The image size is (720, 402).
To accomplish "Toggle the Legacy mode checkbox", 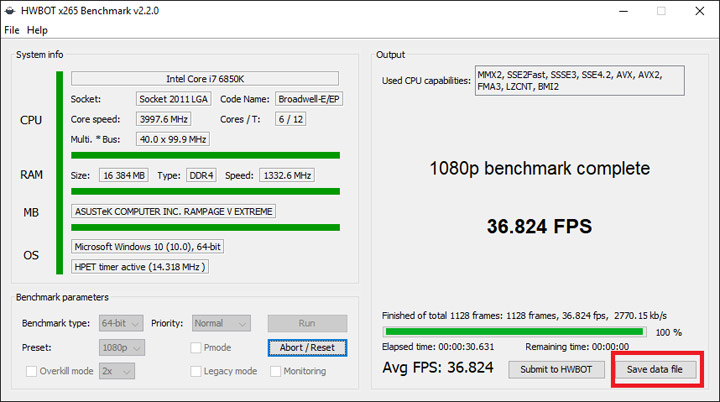I will coord(196,371).
